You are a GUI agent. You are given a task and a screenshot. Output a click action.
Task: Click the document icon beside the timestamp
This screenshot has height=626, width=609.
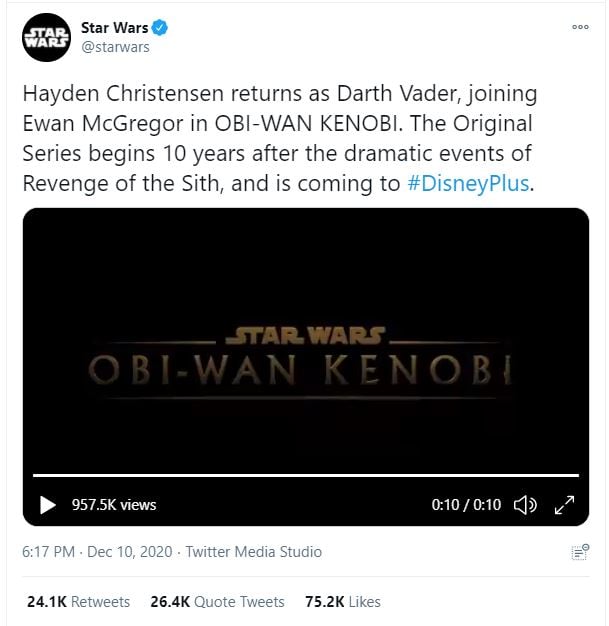tap(578, 552)
